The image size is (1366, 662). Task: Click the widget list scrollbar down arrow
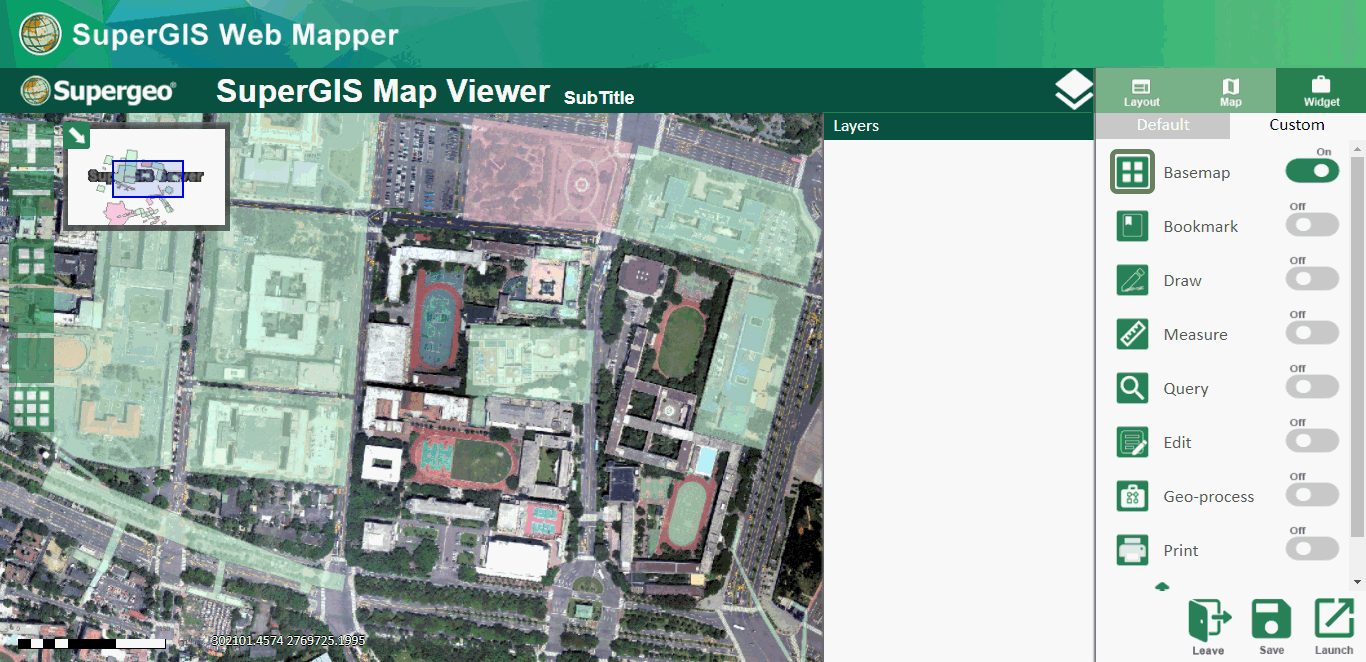(1358, 581)
